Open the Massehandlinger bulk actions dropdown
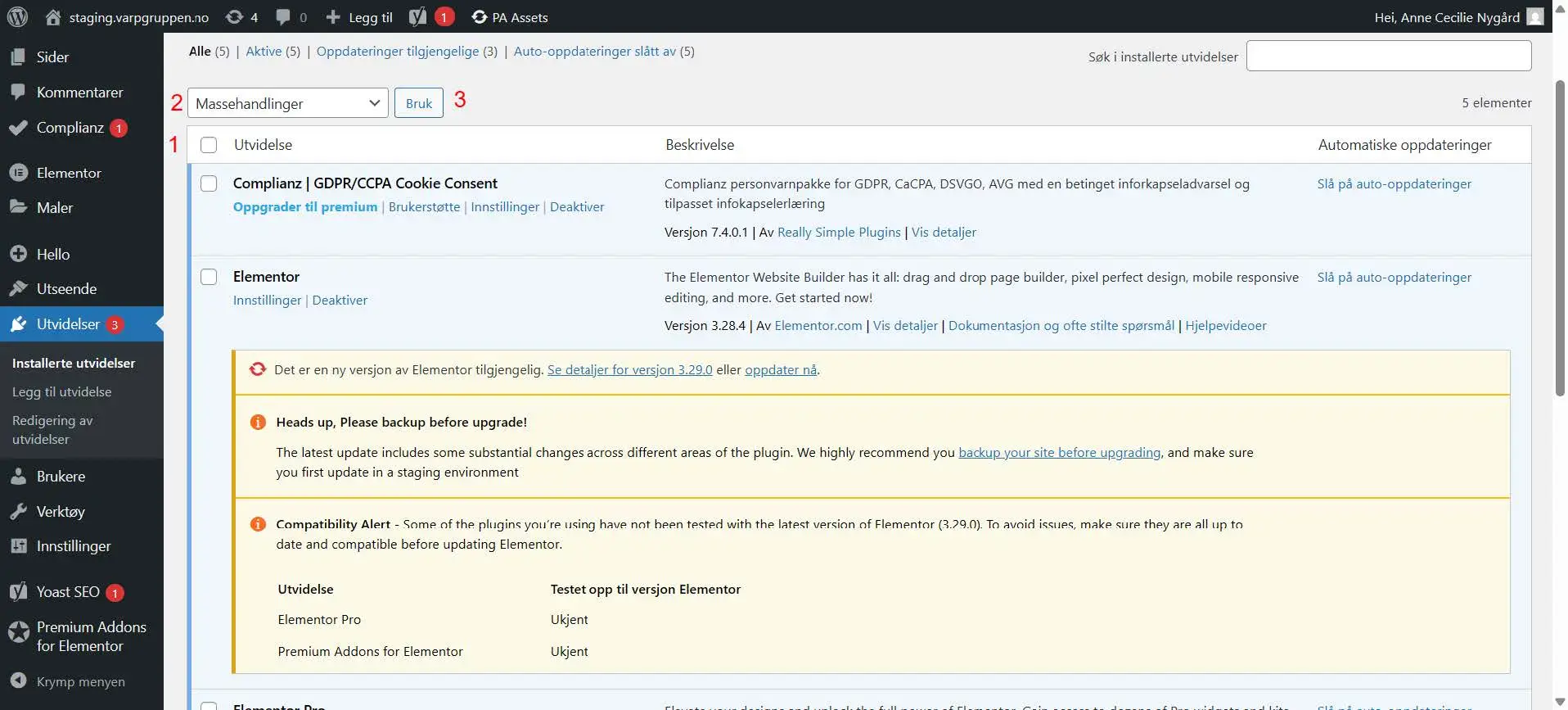Viewport: 1568px width, 710px height. 288,103
